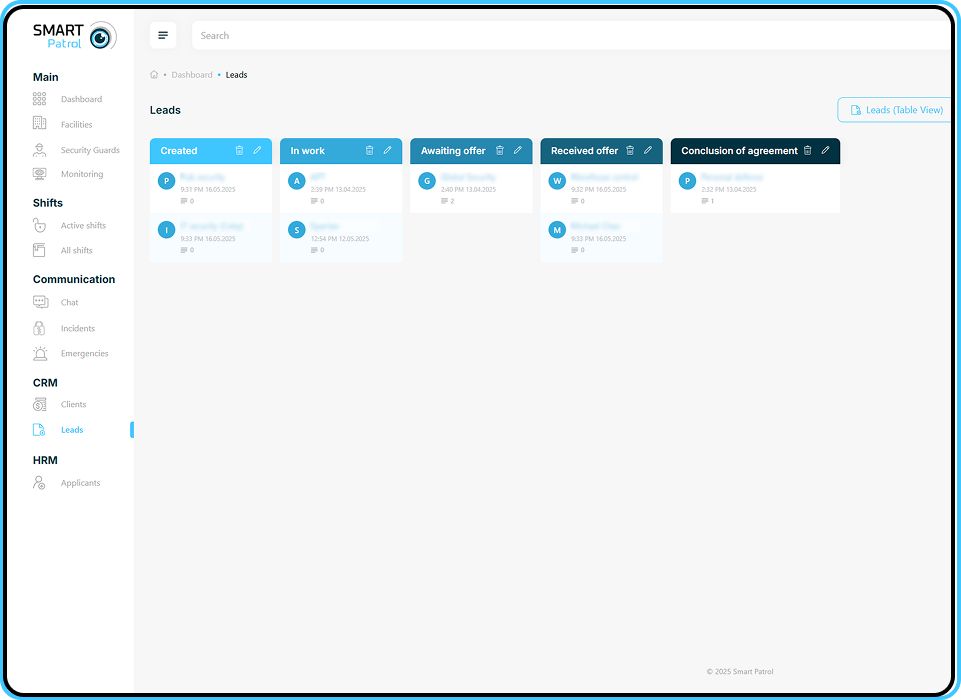The image size is (961, 700).
Task: Open Chat under Communication
Action: coord(69,302)
